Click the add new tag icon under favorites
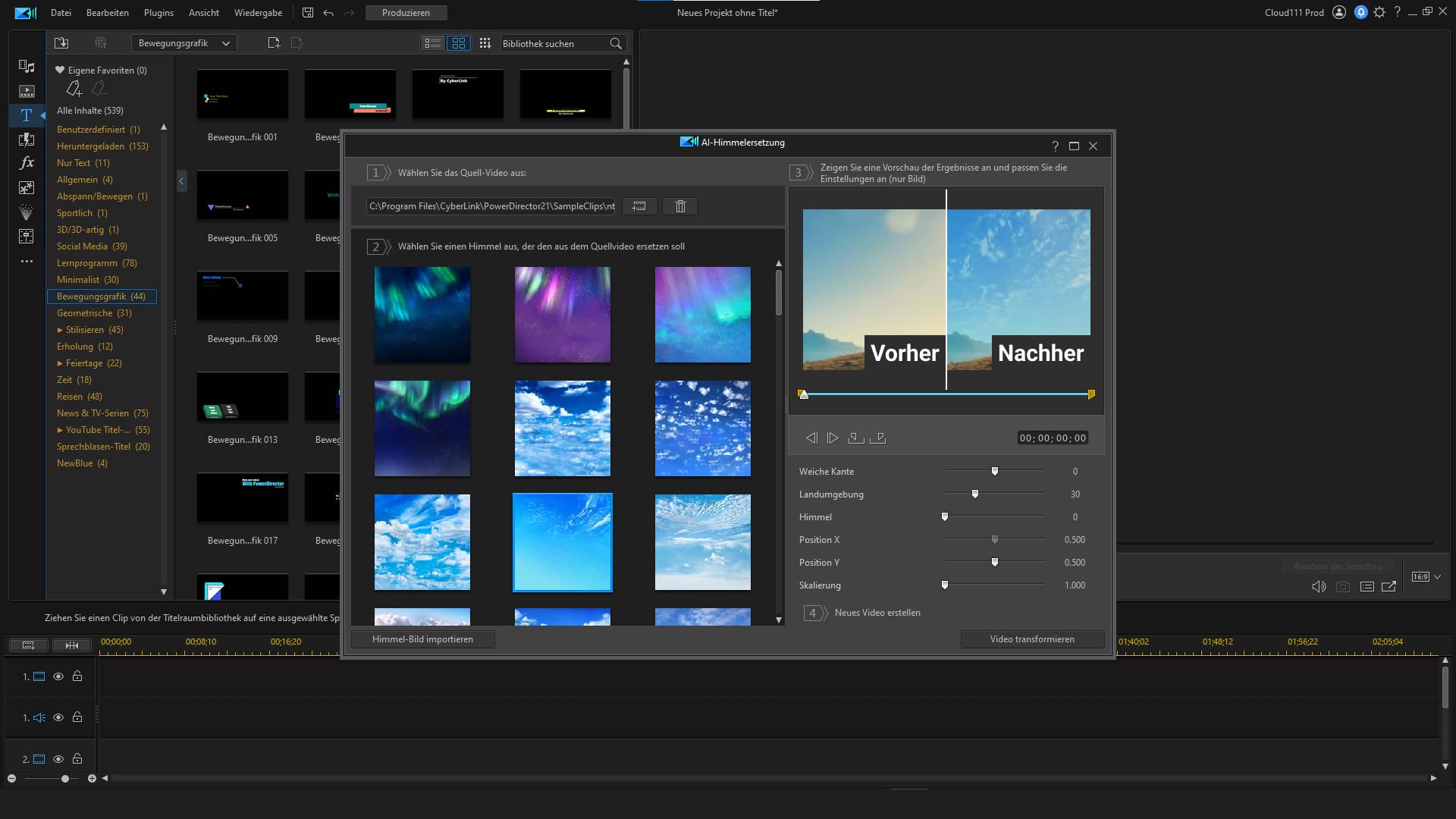Image resolution: width=1456 pixels, height=819 pixels. 74,89
